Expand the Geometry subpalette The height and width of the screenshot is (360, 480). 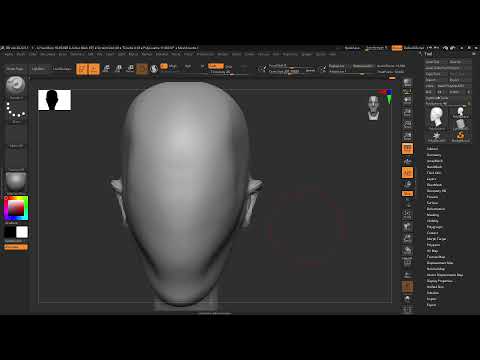click(x=434, y=155)
